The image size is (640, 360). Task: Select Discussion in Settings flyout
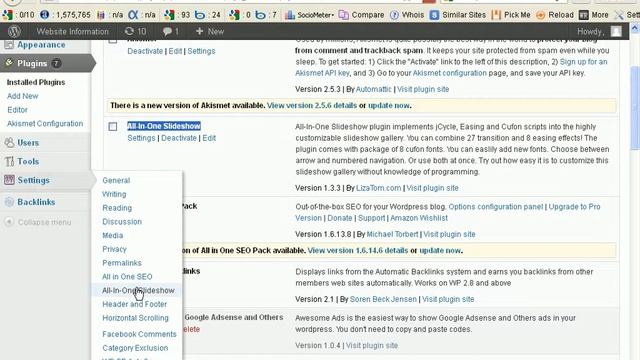tap(122, 222)
